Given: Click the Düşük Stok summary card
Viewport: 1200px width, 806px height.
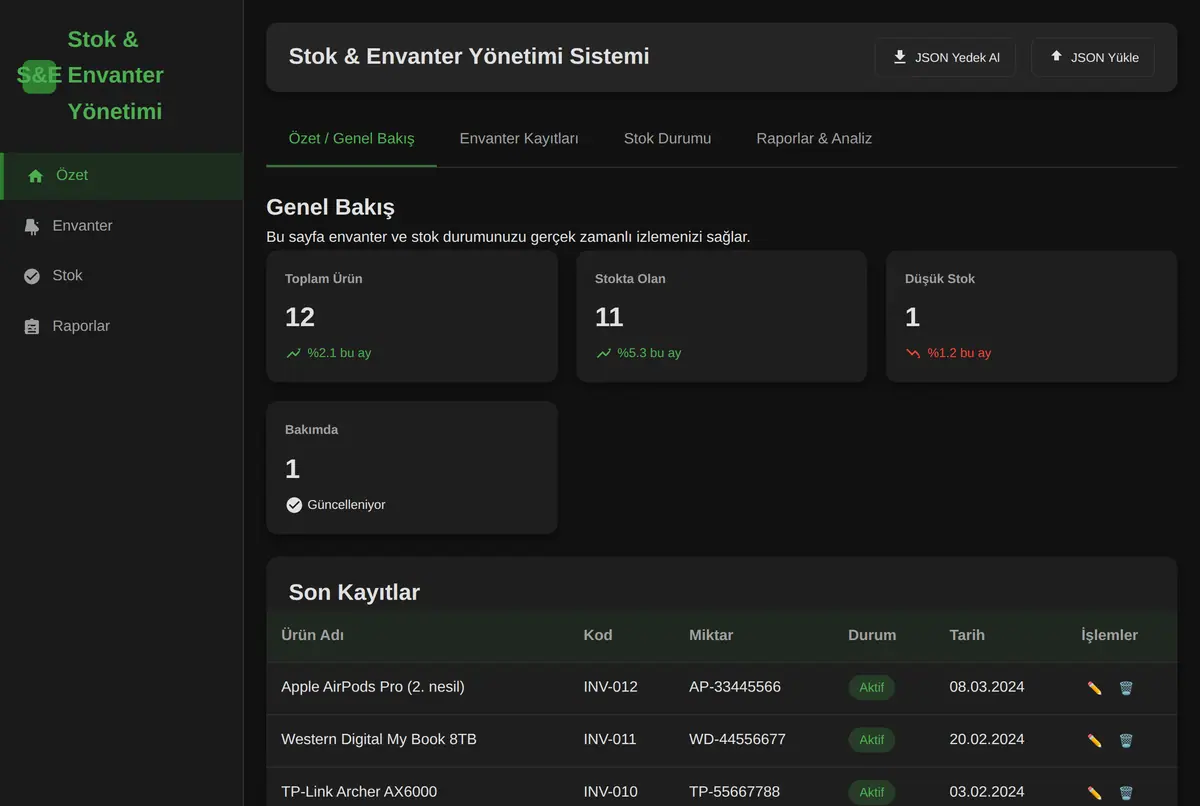Looking at the screenshot, I should (x=1032, y=316).
